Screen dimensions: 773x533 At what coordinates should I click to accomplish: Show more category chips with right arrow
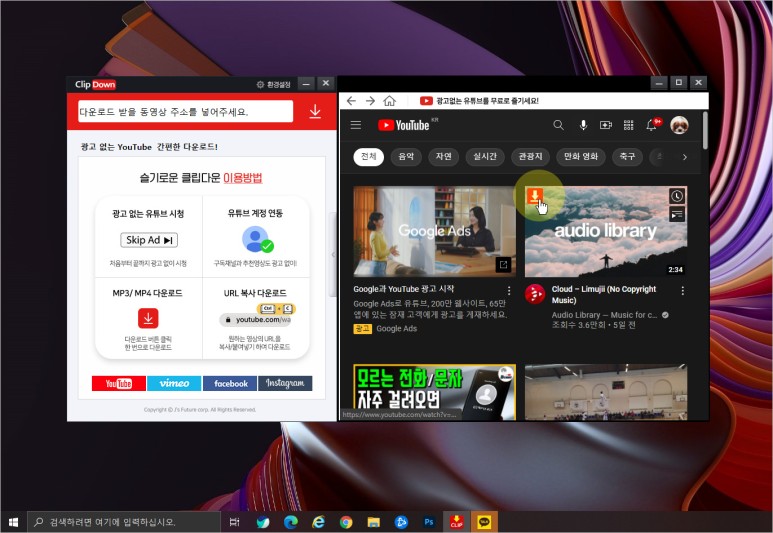pyautogui.click(x=684, y=157)
